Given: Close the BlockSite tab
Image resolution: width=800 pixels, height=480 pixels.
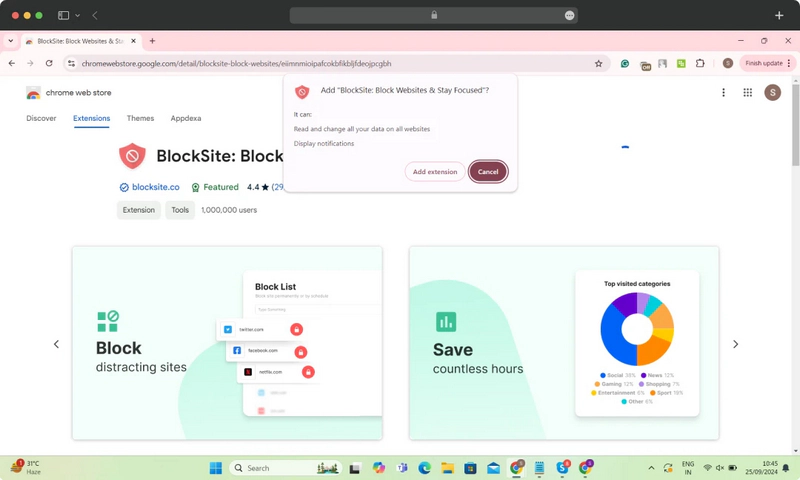Looking at the screenshot, I should (x=134, y=41).
